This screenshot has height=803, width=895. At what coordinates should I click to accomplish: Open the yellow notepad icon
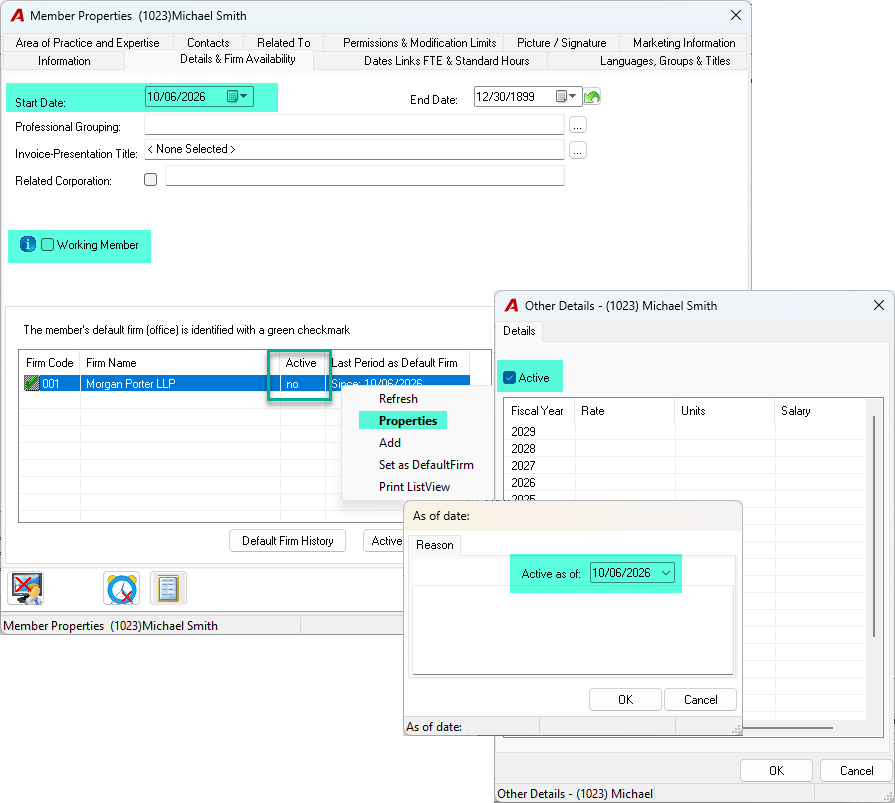click(x=168, y=588)
